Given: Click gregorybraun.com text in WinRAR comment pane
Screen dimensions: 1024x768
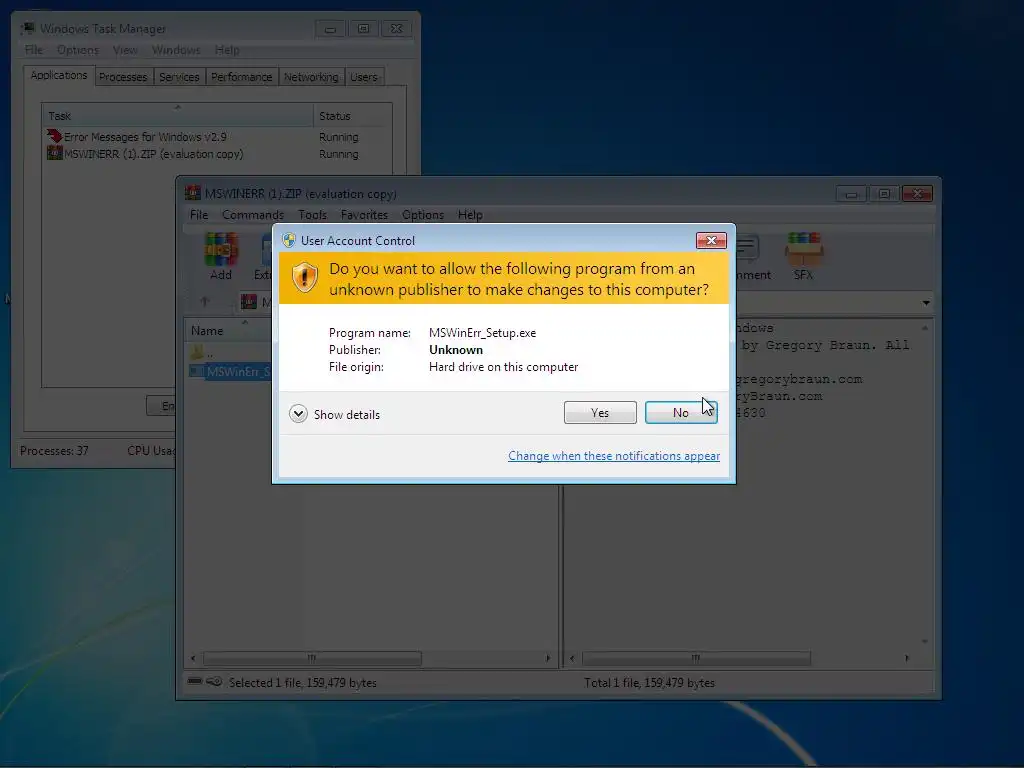Looking at the screenshot, I should (798, 379).
